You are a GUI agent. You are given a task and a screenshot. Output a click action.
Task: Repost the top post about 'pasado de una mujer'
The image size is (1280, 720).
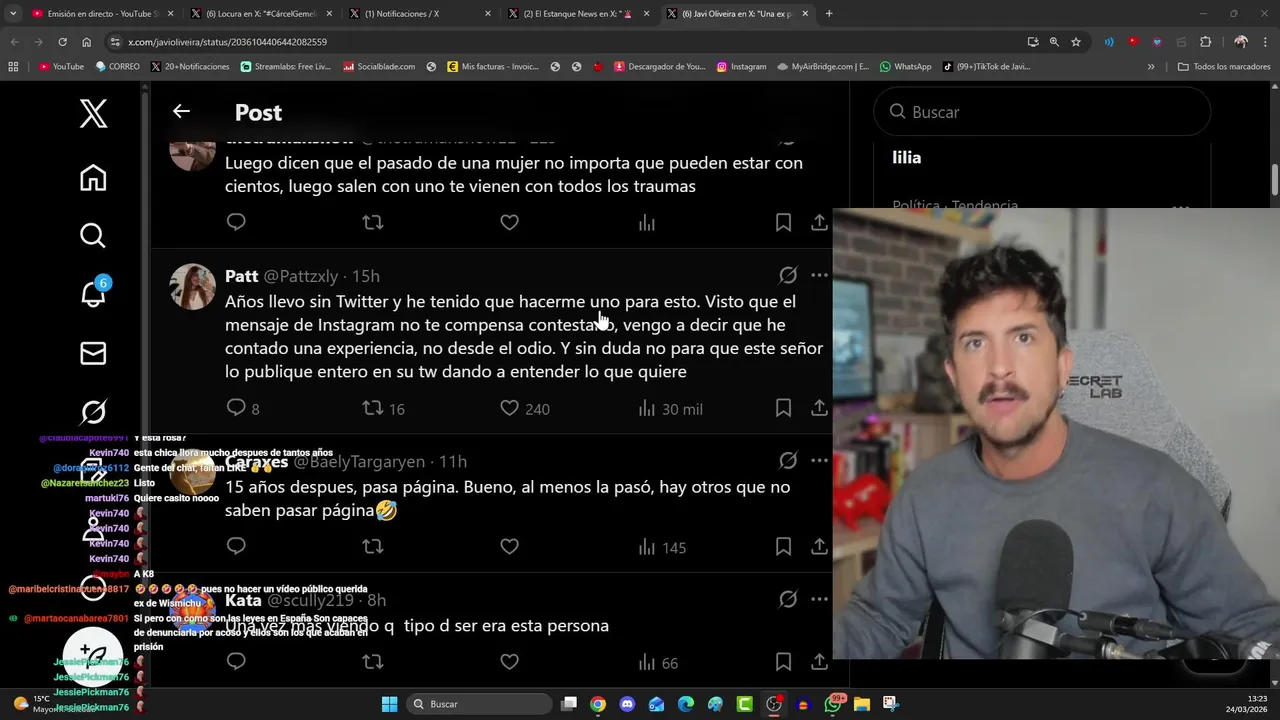[372, 222]
